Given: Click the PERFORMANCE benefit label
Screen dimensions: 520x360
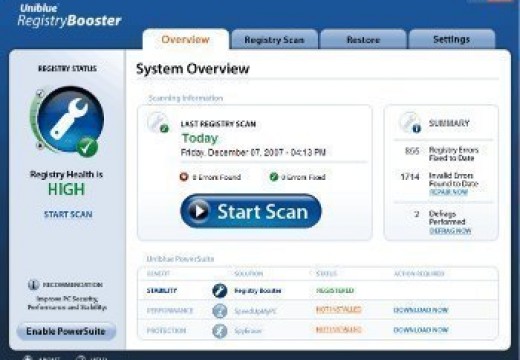Looking at the screenshot, I should (170, 311).
